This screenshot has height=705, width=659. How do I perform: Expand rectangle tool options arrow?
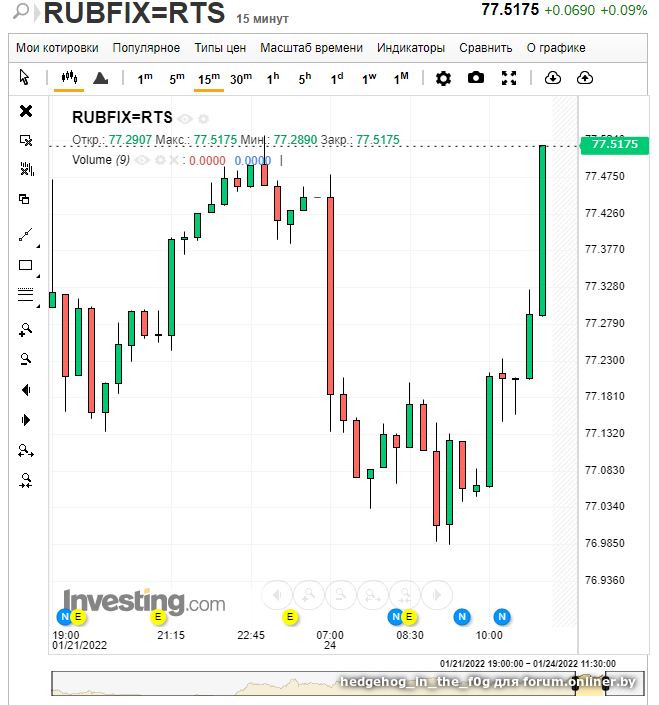tap(38, 276)
